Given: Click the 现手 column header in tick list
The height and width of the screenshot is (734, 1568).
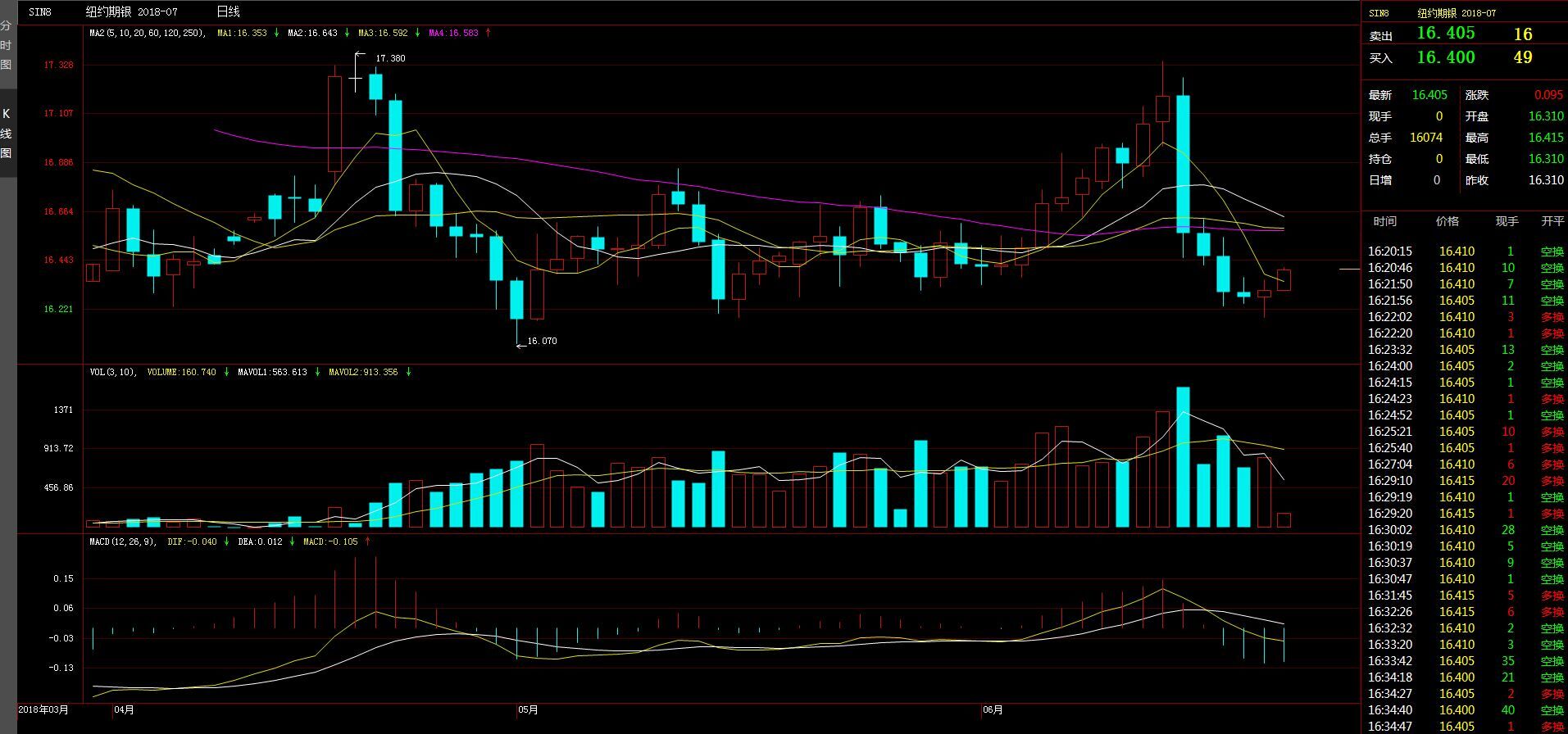Looking at the screenshot, I should click(x=1507, y=222).
